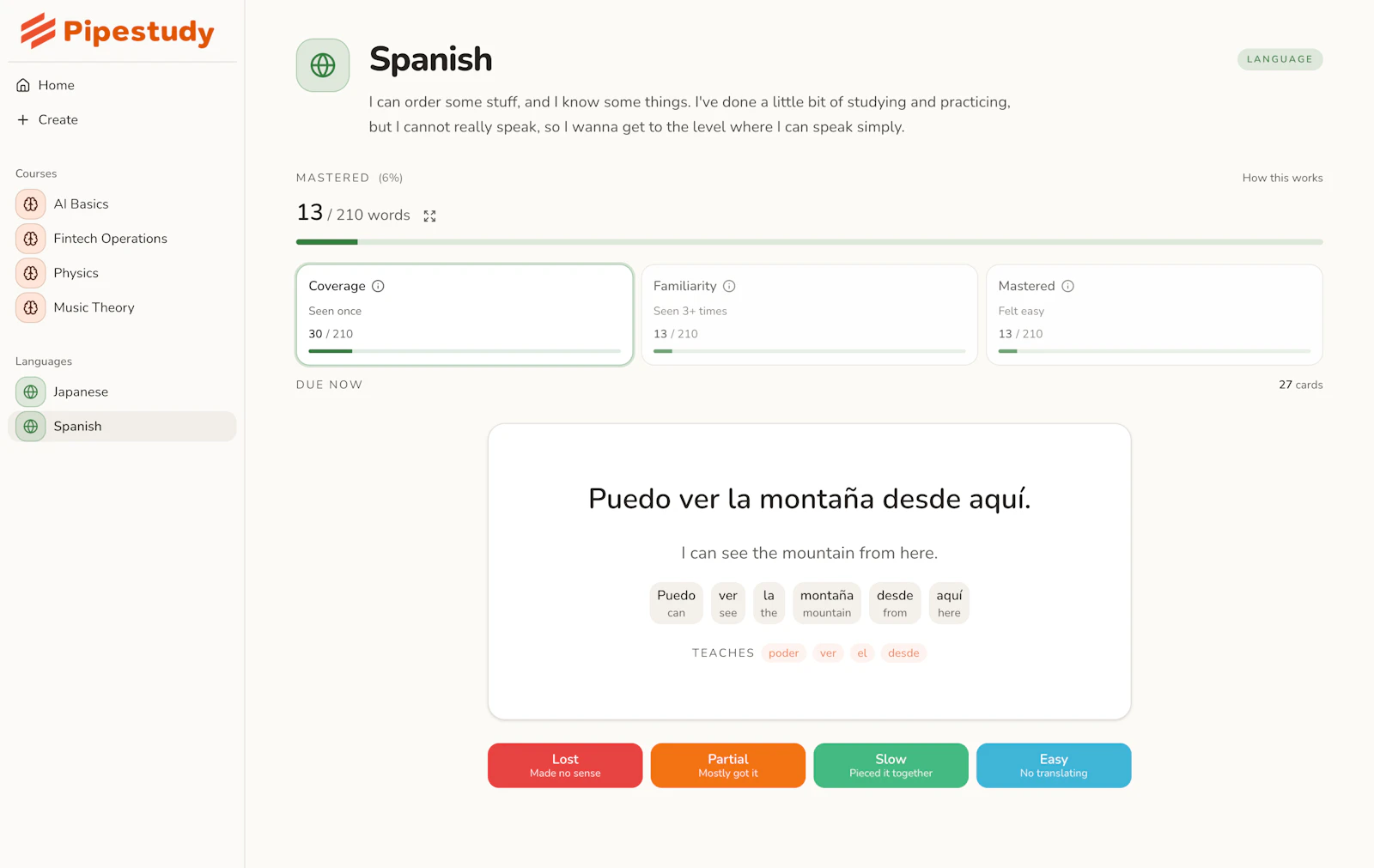This screenshot has width=1374, height=868.
Task: Show Familiarity info tooltip icon
Action: click(x=729, y=286)
